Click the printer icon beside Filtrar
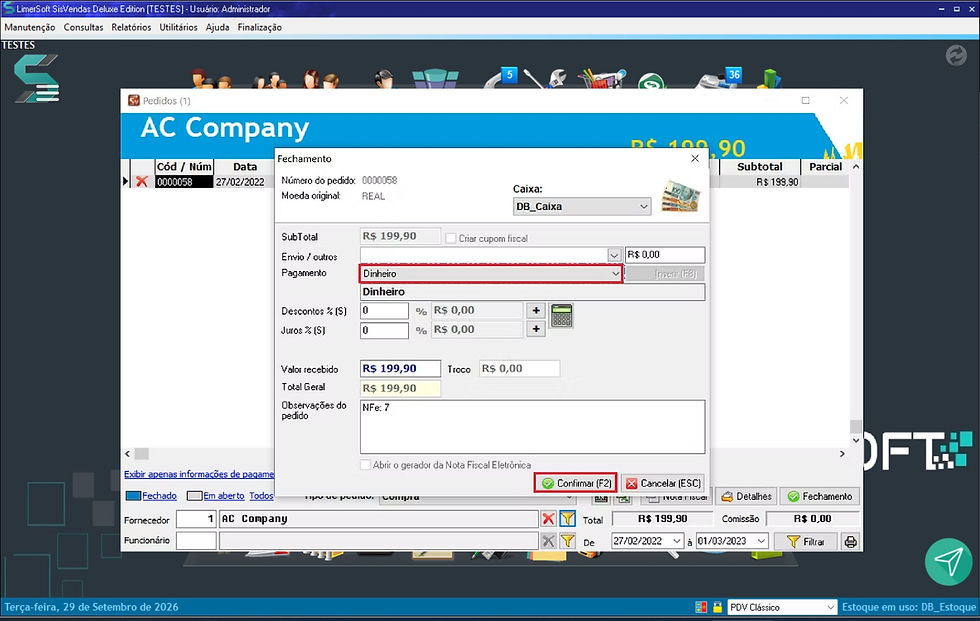980x621 pixels. (x=850, y=542)
